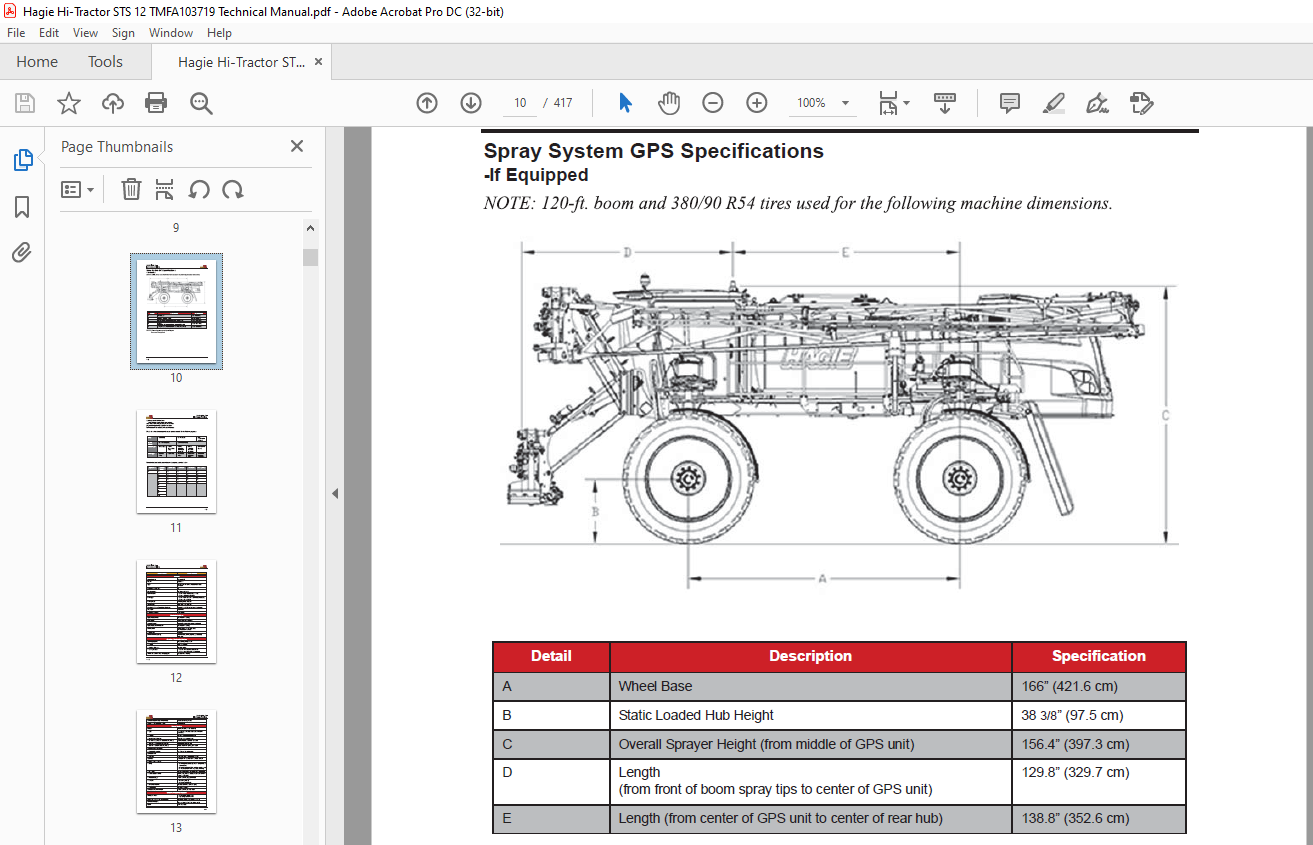Image resolution: width=1313 pixels, height=845 pixels.
Task: Rotate page counterclockwise icon
Action: 199,189
